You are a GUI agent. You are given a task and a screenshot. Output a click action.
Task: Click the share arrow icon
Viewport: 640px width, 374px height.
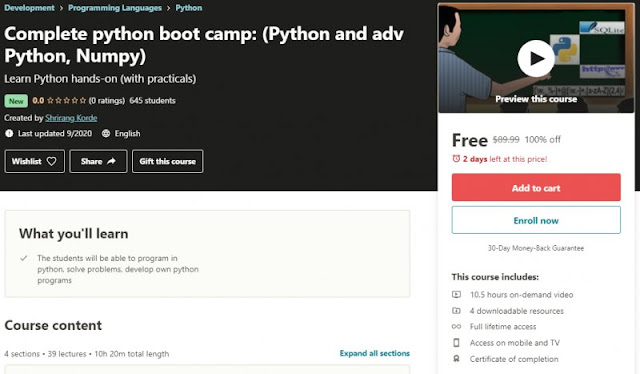(111, 161)
